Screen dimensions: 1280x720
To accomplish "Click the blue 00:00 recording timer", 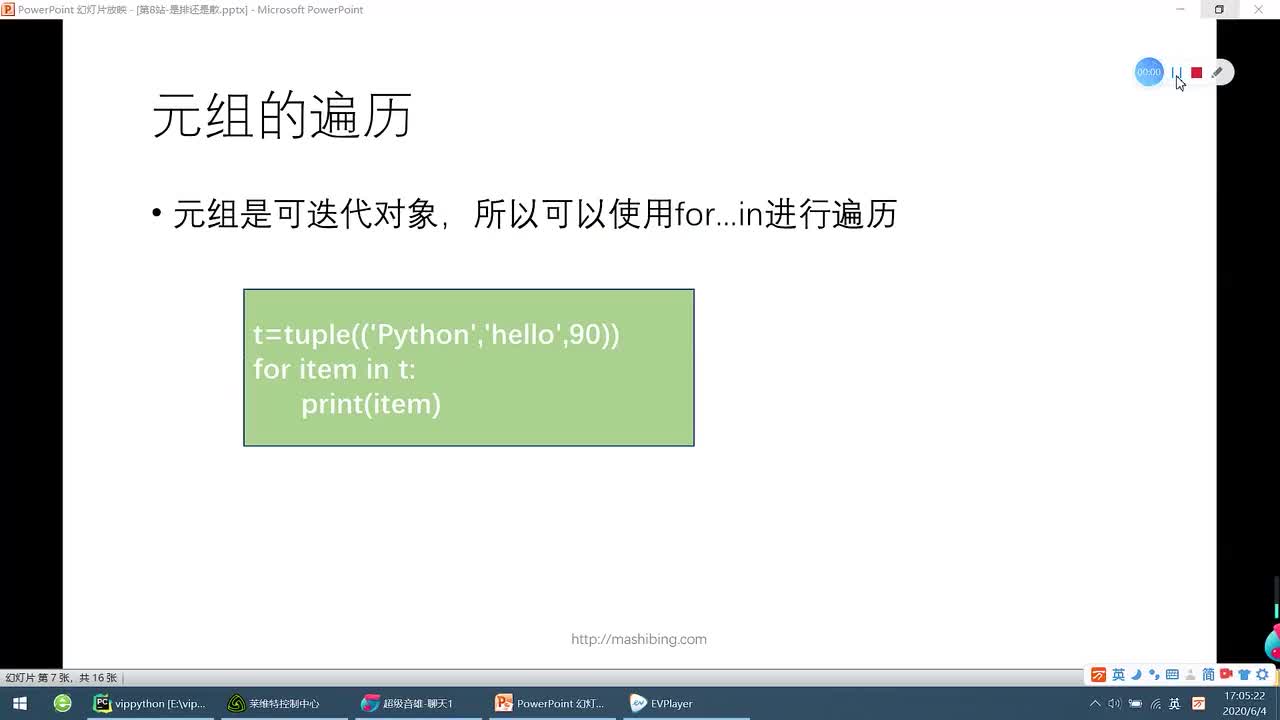I will (1149, 72).
